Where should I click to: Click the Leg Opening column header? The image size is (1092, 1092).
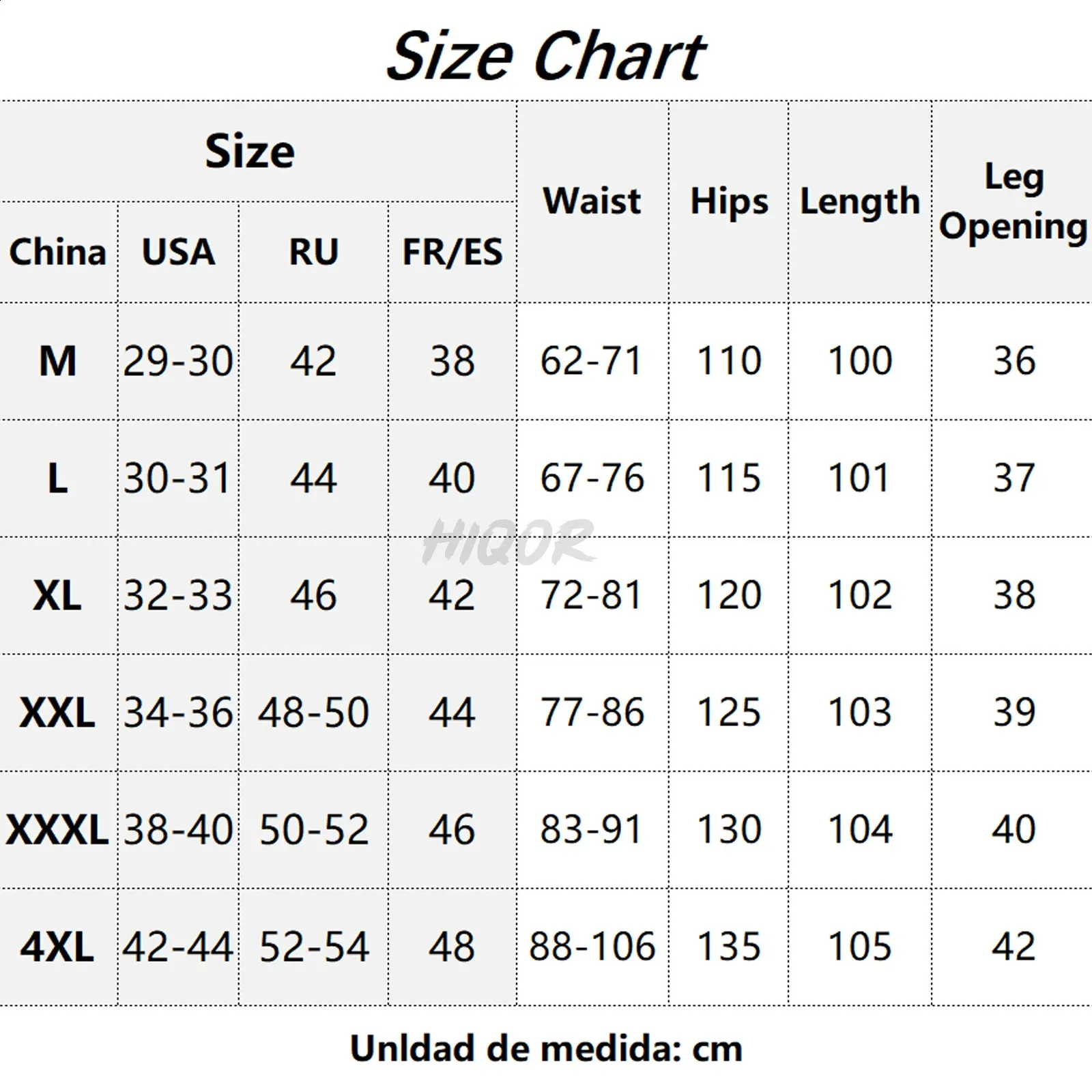[x=1014, y=201]
